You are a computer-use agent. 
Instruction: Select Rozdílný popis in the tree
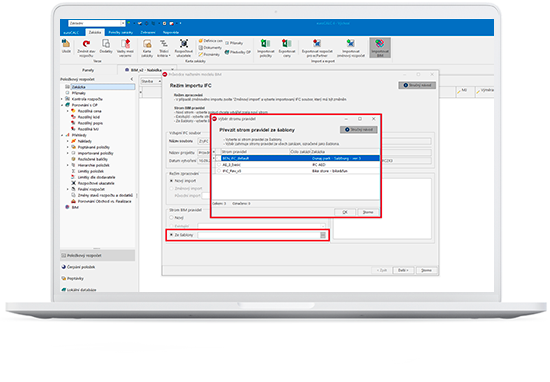87,123
